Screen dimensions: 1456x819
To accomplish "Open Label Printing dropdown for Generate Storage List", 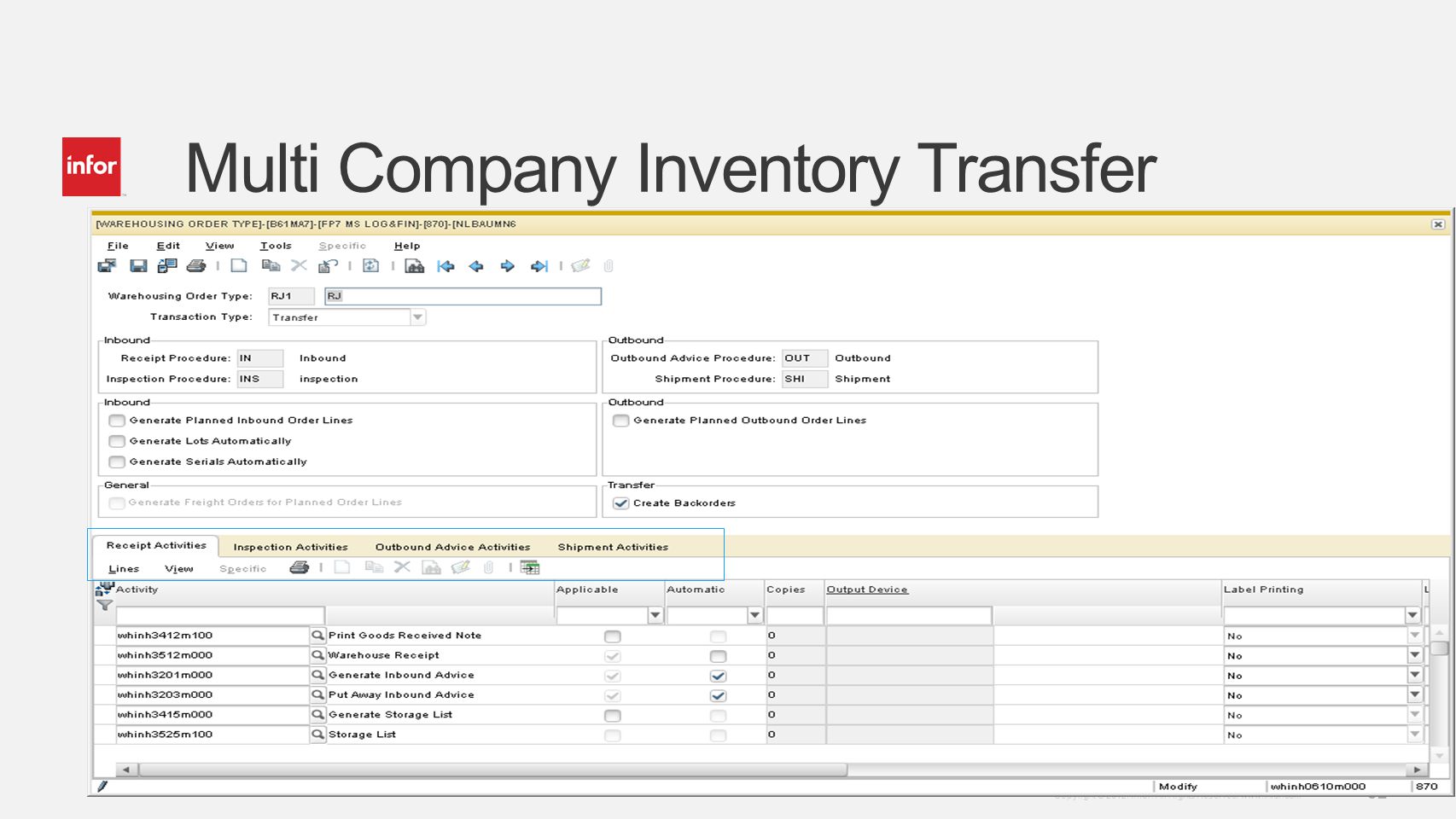I will 1414,715.
